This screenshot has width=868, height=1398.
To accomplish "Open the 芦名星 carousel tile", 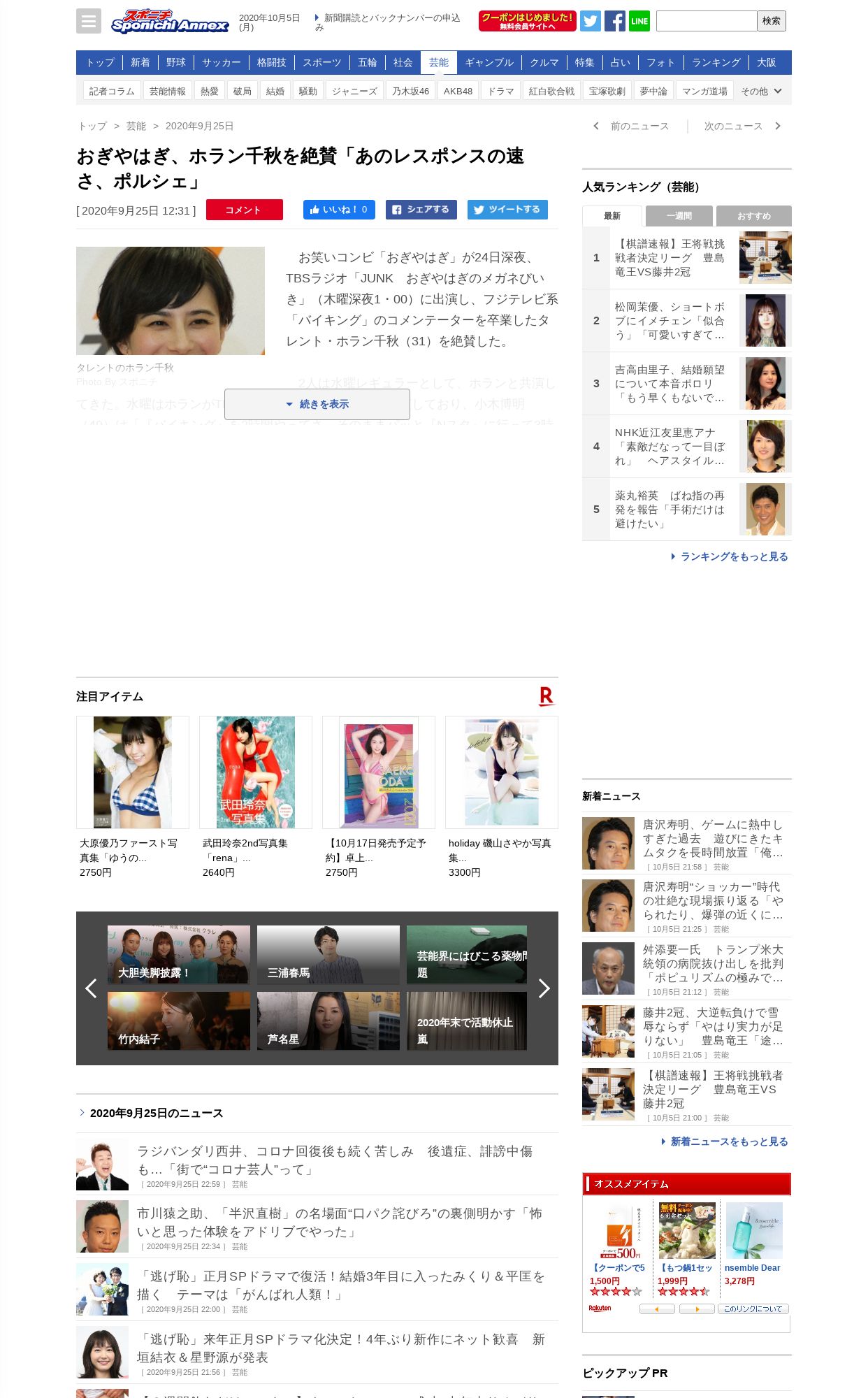I will coord(328,1021).
